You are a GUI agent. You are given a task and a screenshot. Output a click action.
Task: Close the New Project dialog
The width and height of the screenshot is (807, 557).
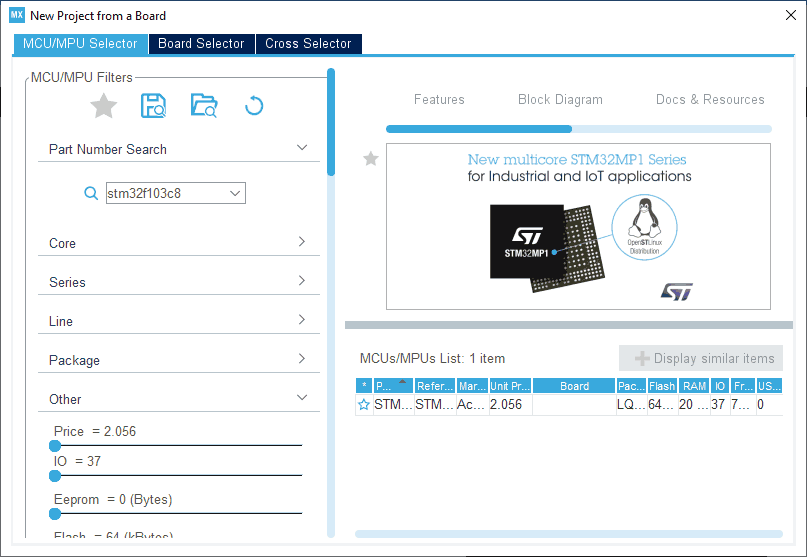click(791, 15)
